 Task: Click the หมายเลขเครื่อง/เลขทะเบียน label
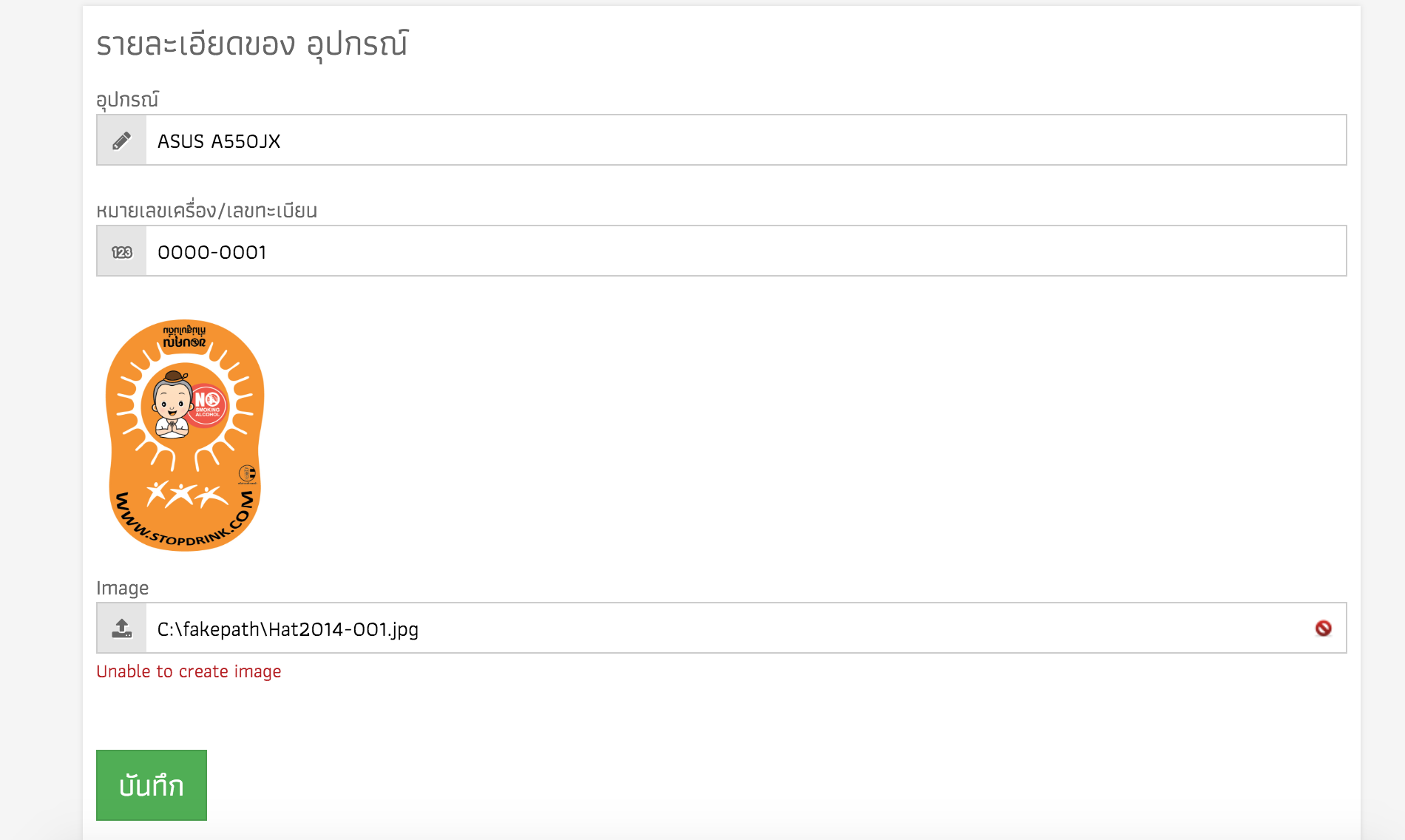(207, 211)
